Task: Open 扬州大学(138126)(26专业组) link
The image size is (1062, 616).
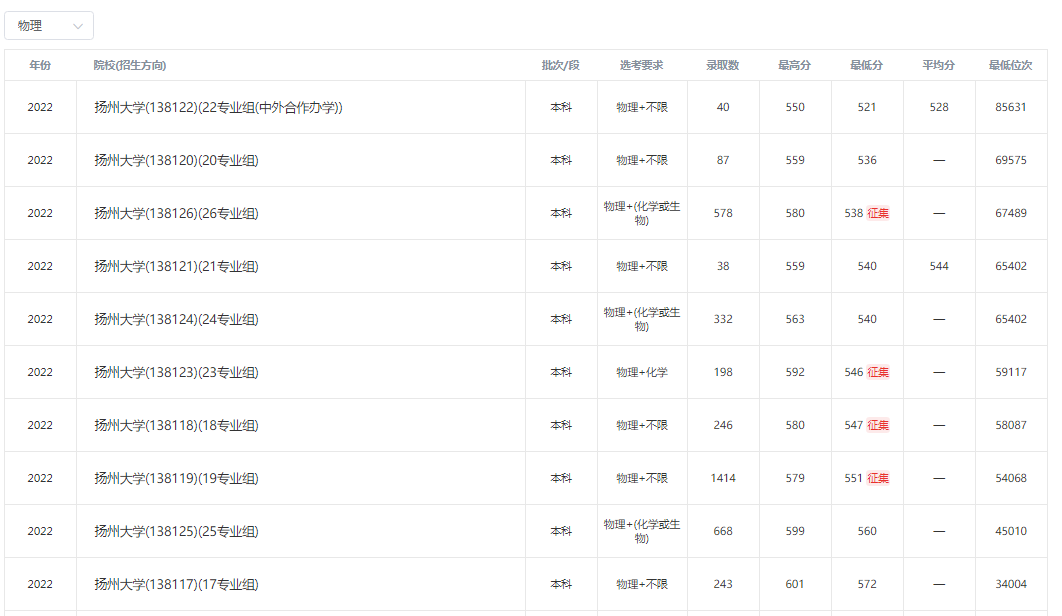Action: [x=176, y=213]
